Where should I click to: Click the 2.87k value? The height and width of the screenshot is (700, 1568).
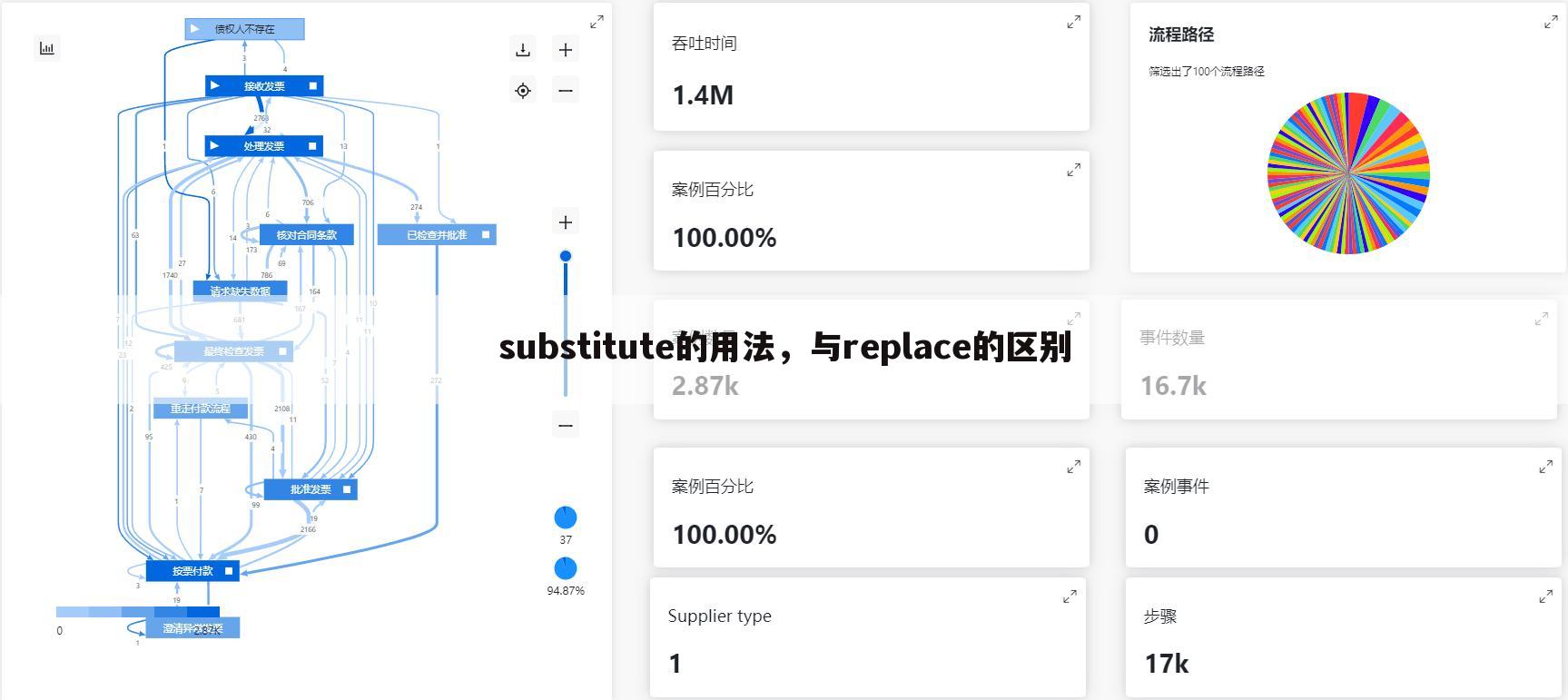tap(705, 386)
